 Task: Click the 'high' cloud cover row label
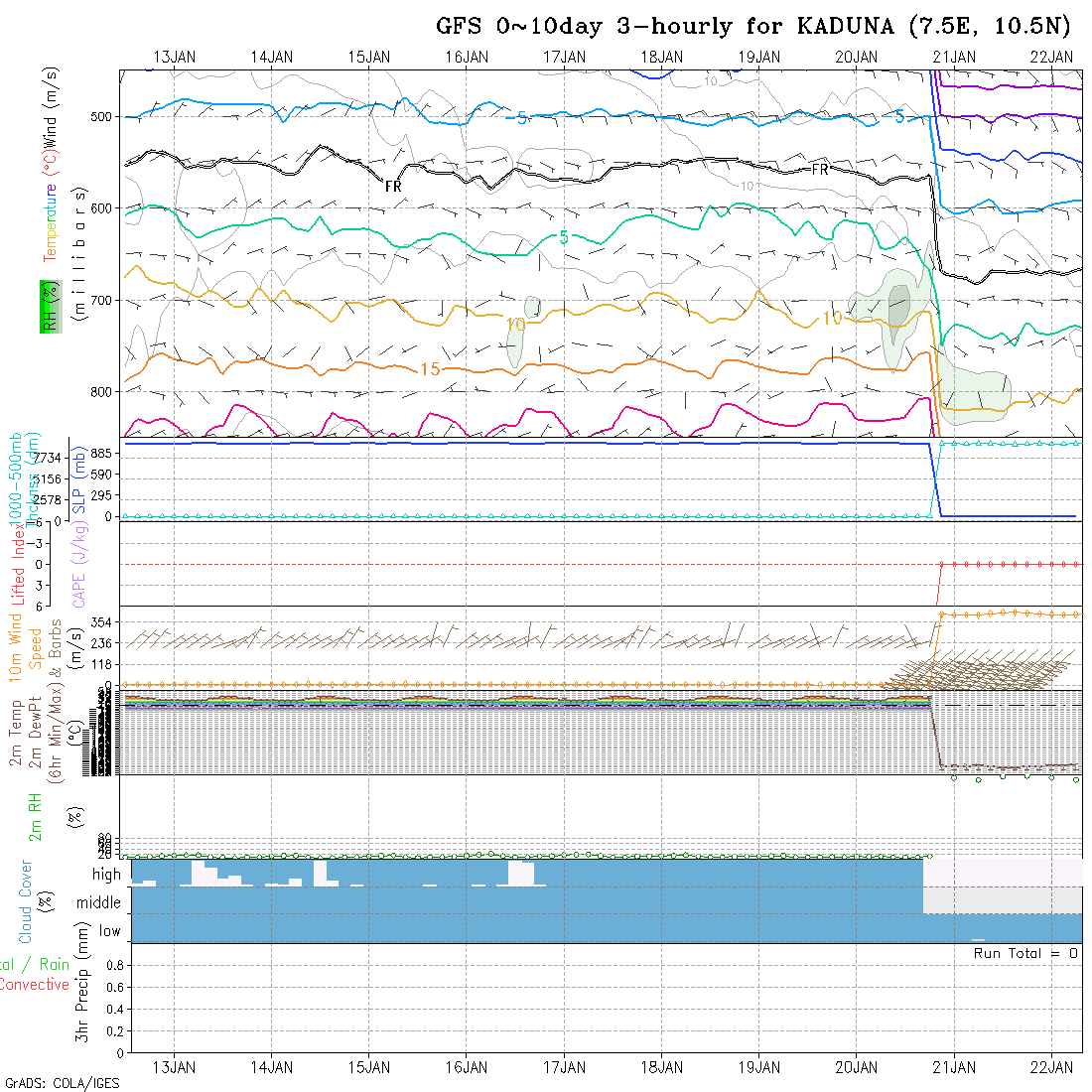(x=106, y=875)
